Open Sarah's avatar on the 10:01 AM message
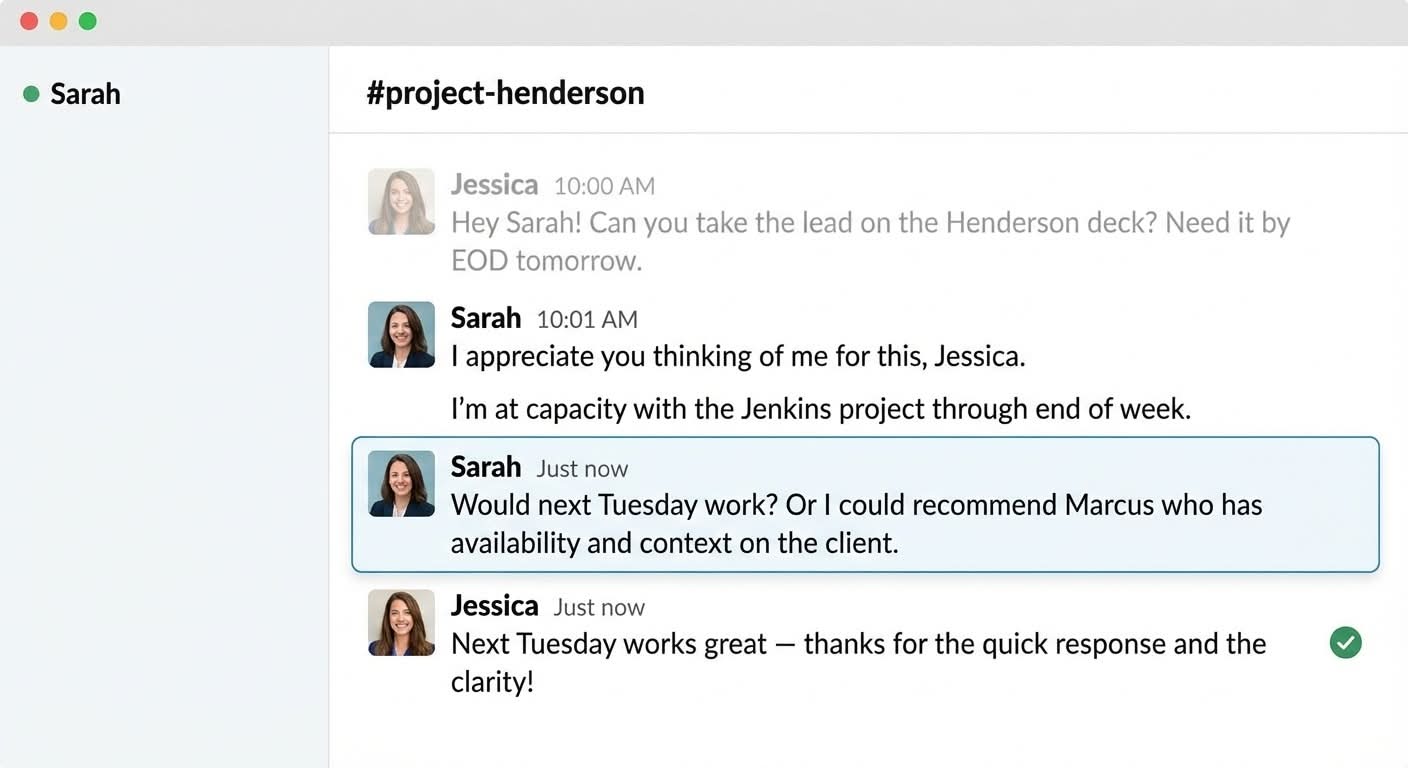The width and height of the screenshot is (1408, 768). click(401, 334)
